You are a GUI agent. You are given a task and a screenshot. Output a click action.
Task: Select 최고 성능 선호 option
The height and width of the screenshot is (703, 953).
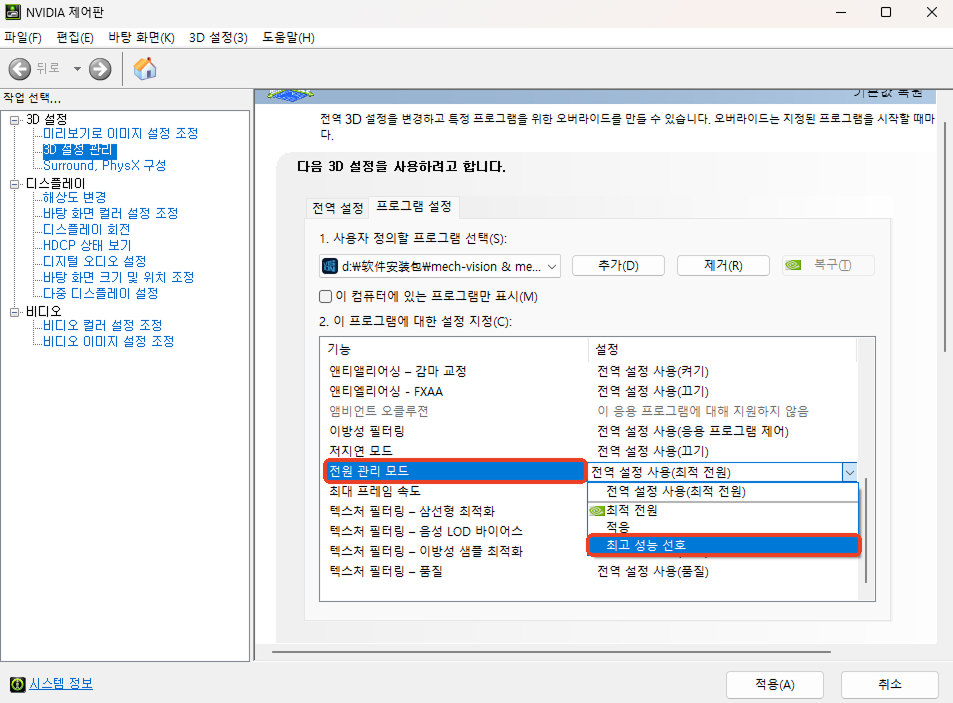click(723, 545)
